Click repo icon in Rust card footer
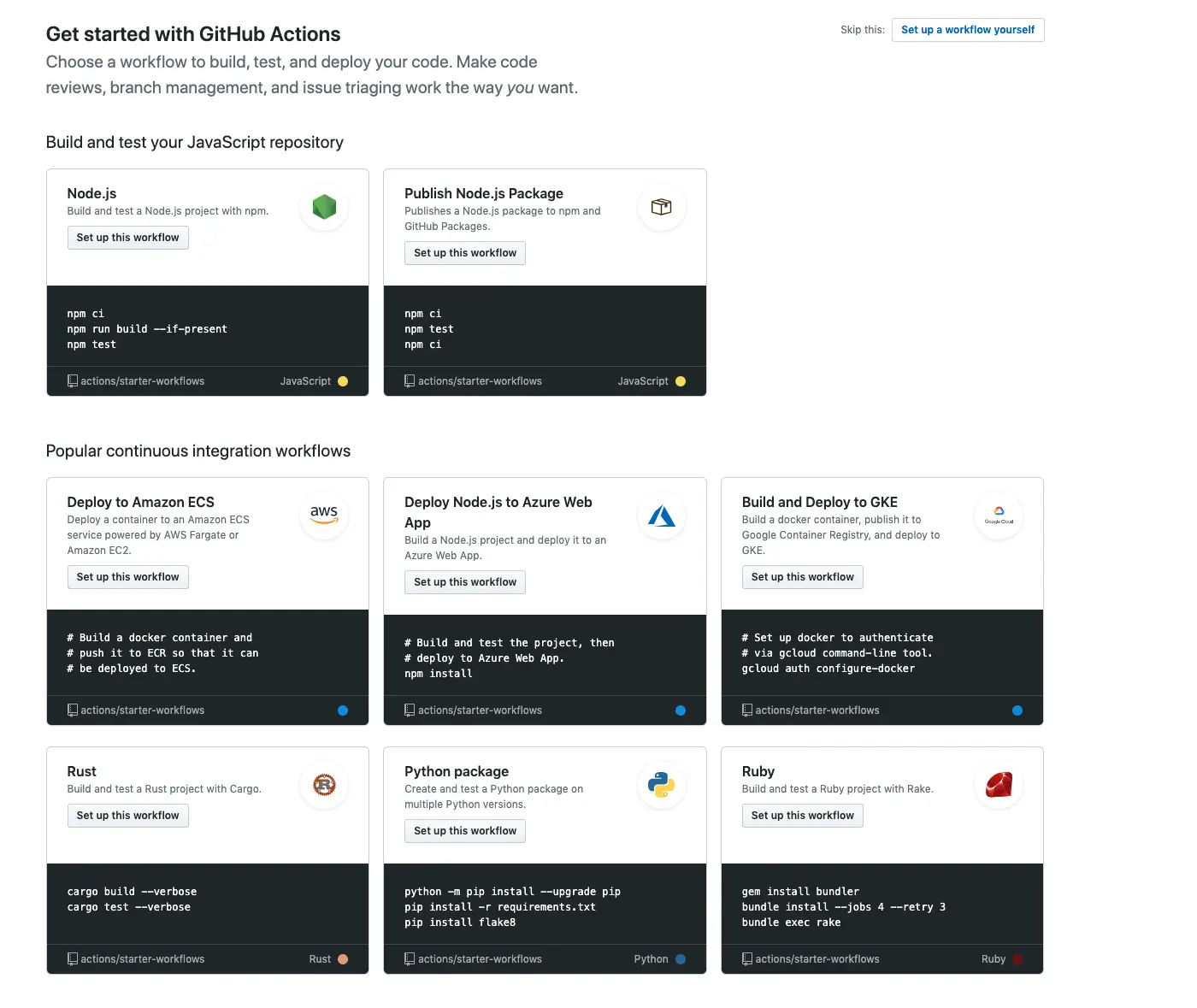1197x1008 pixels. pos(73,959)
